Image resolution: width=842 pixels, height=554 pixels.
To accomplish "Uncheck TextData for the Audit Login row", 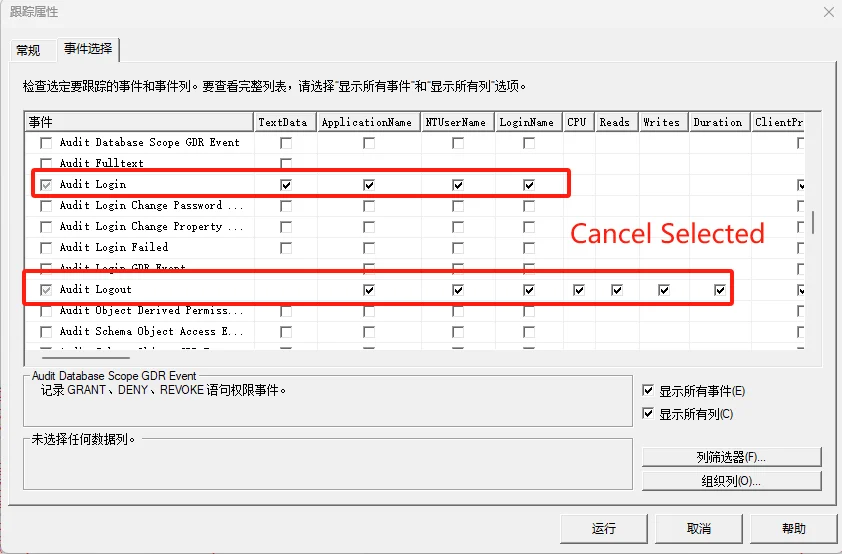I will [286, 185].
